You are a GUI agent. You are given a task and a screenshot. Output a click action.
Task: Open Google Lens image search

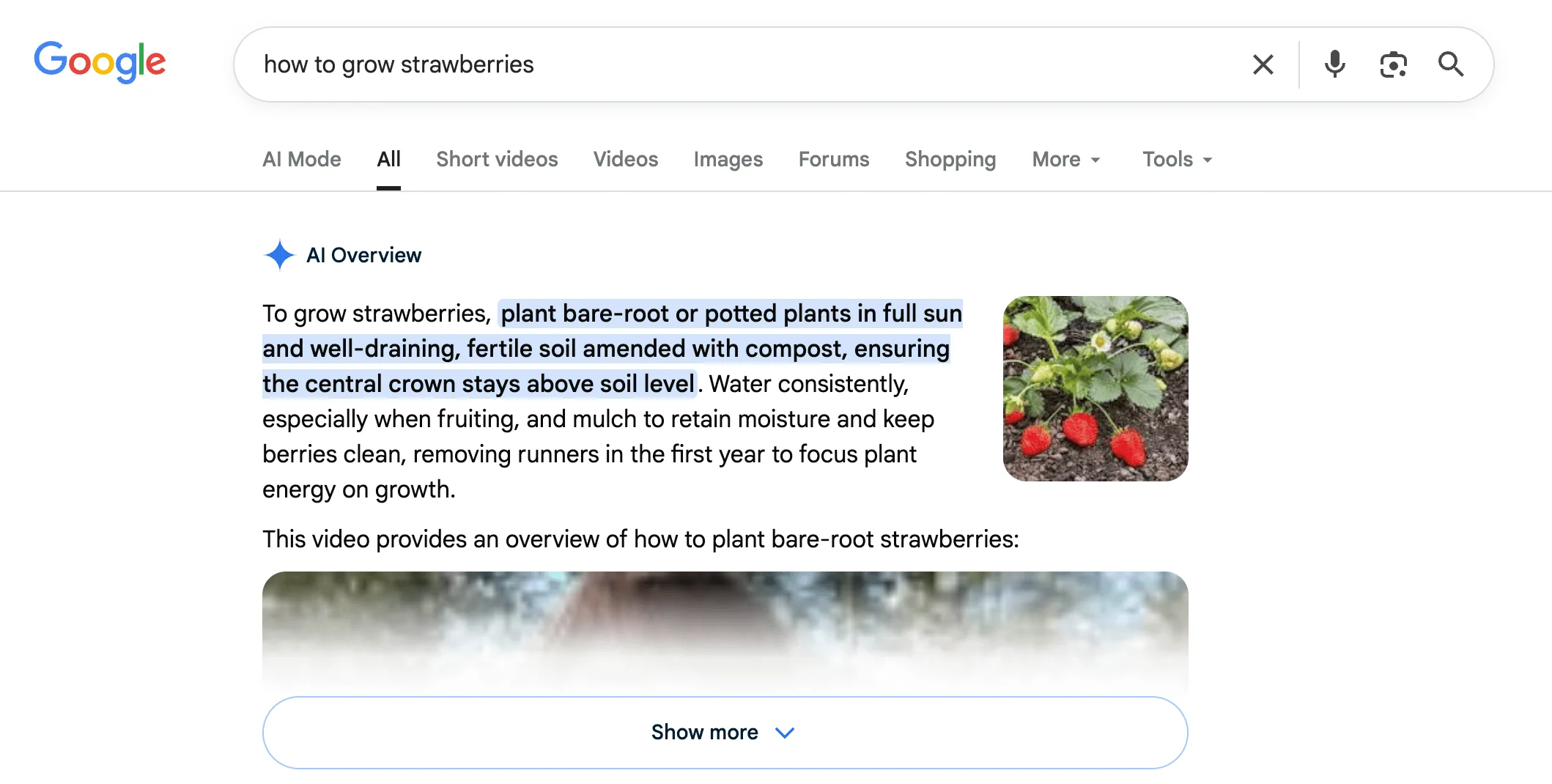pos(1393,64)
